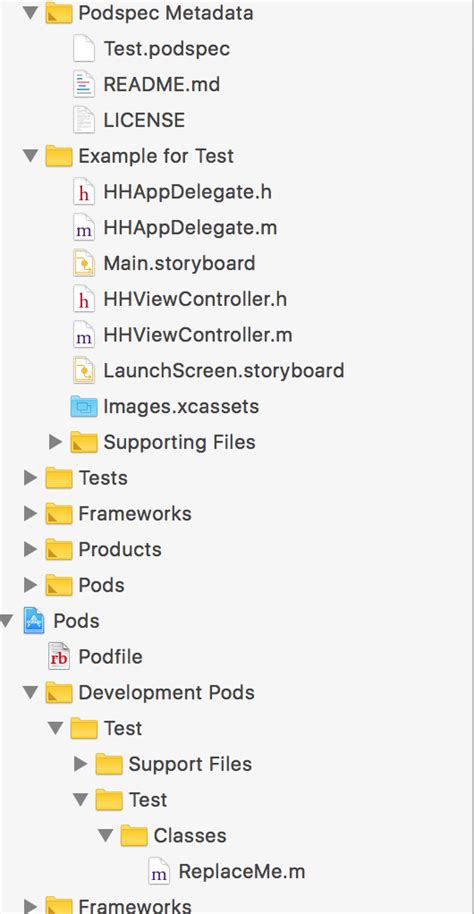Collapse the Example for Test group
This screenshot has width=474, height=914.
[x=30, y=156]
